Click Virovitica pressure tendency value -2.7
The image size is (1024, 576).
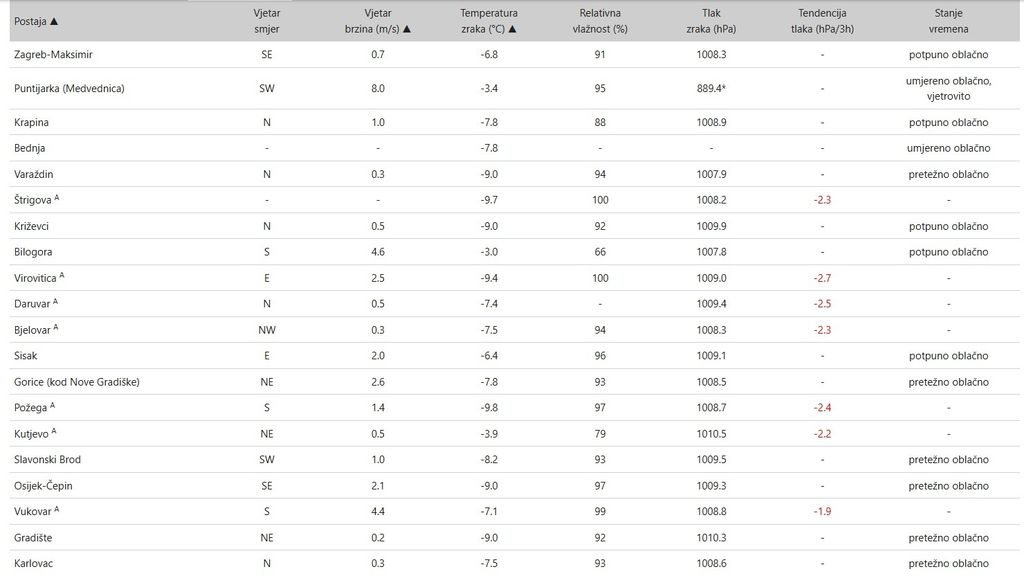pos(822,278)
